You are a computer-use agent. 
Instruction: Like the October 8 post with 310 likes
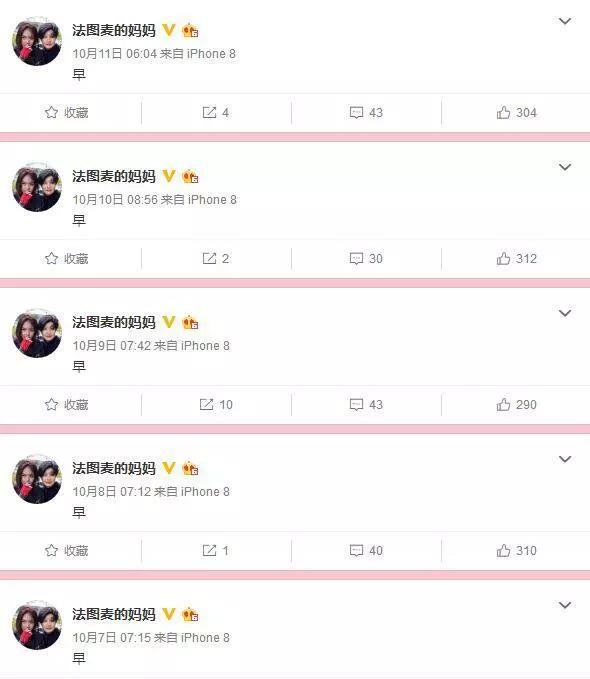[516, 550]
